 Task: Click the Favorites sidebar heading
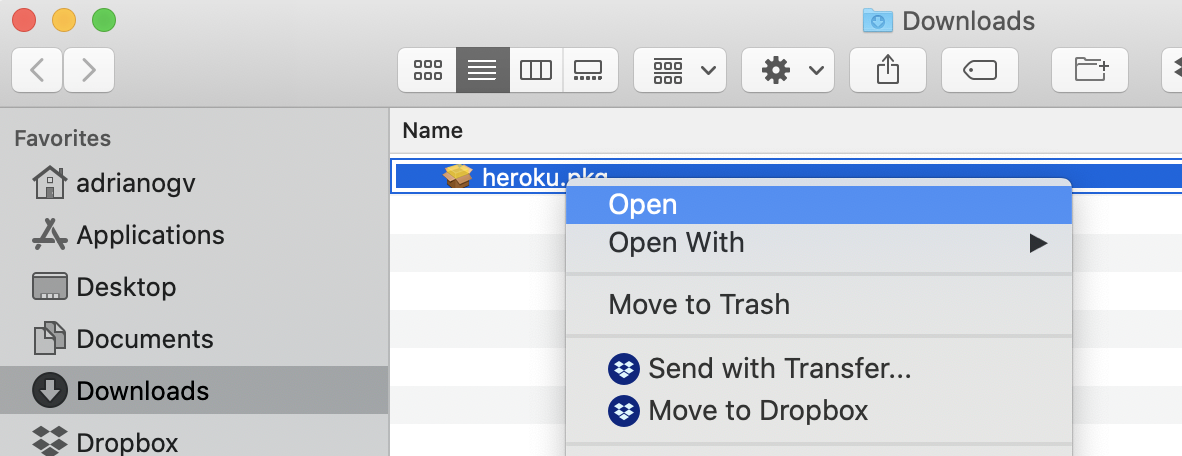click(63, 139)
